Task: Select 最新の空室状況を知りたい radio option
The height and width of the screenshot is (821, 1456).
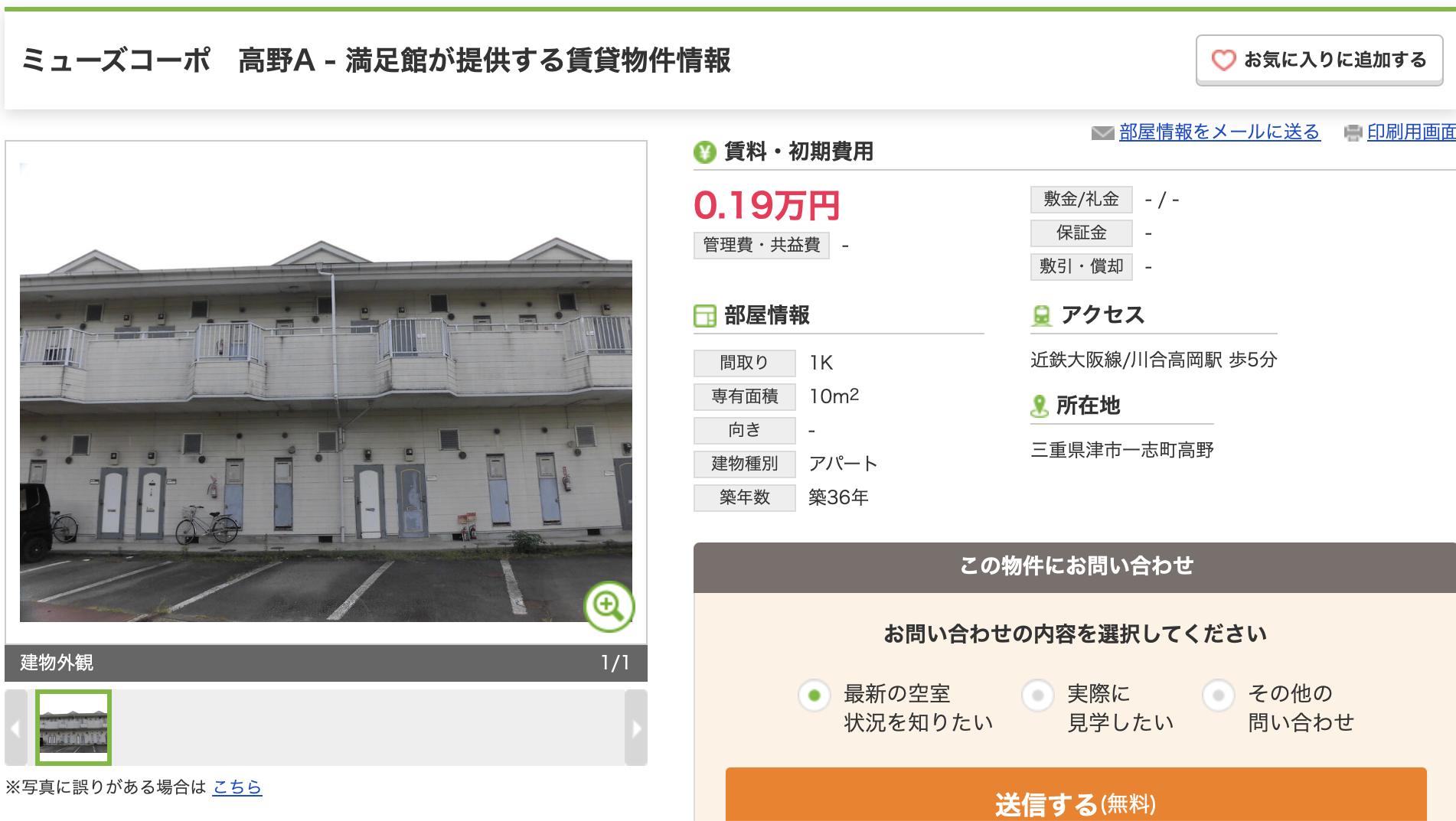Action: pos(815,696)
